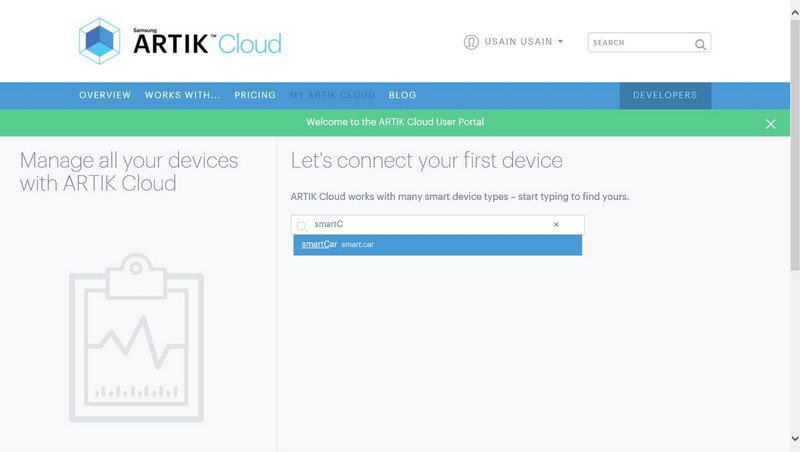The image size is (800, 452).
Task: Click the device type field containing smartC
Action: (x=438, y=224)
